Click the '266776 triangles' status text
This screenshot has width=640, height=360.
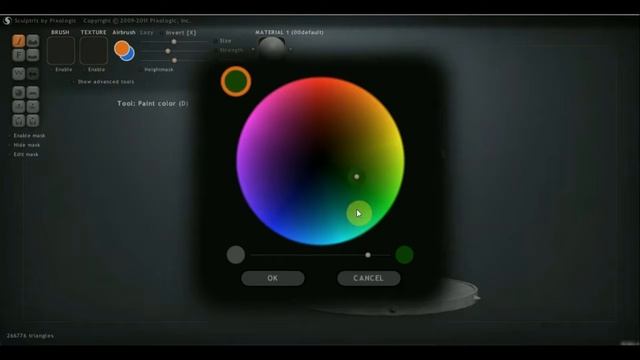(30, 336)
